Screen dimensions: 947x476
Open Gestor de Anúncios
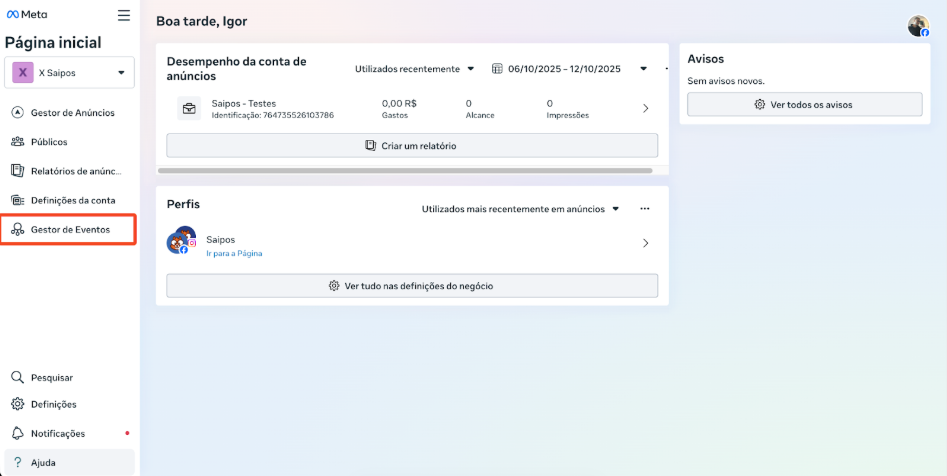tap(72, 113)
